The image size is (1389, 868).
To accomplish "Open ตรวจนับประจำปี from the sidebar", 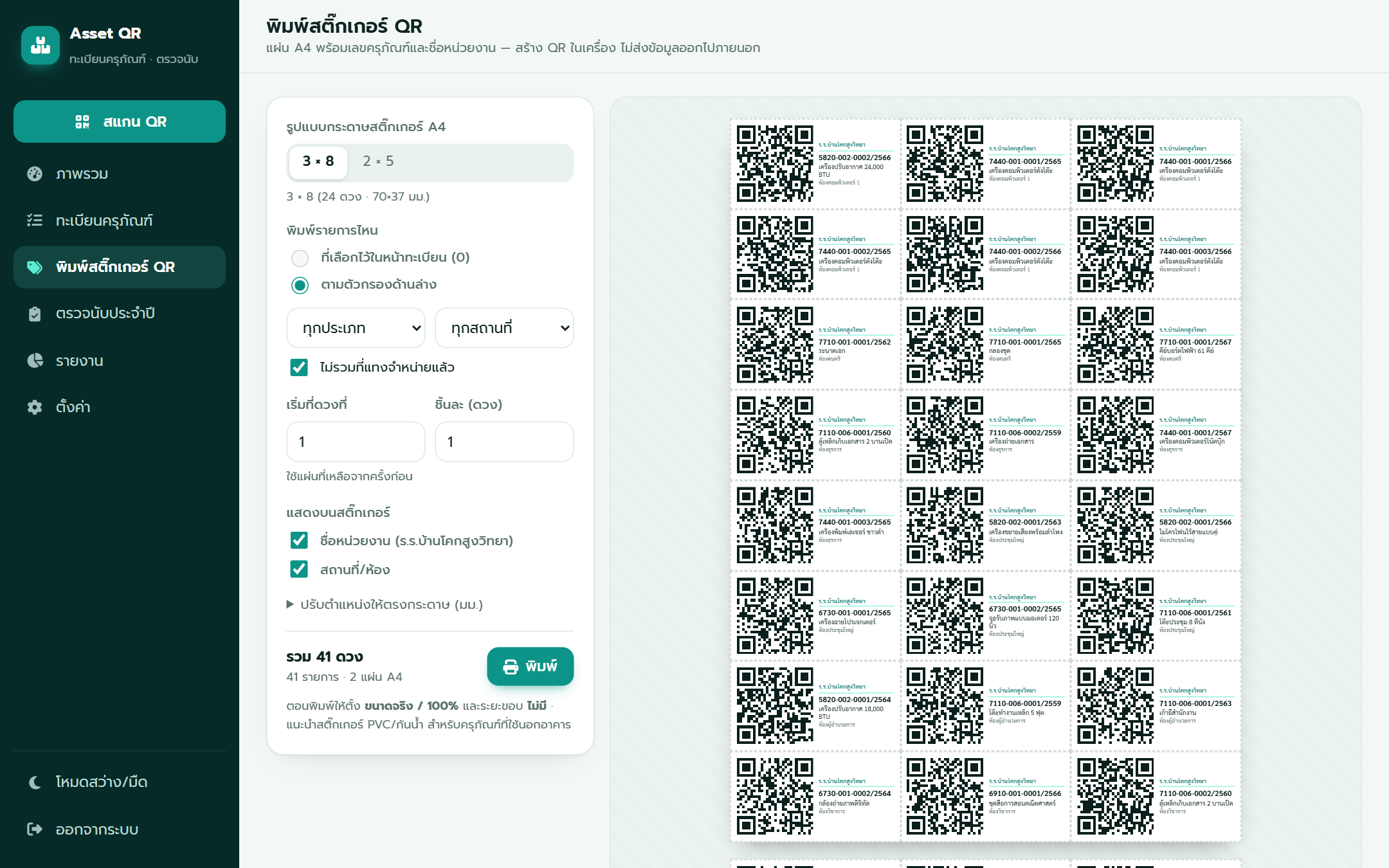I will [120, 314].
